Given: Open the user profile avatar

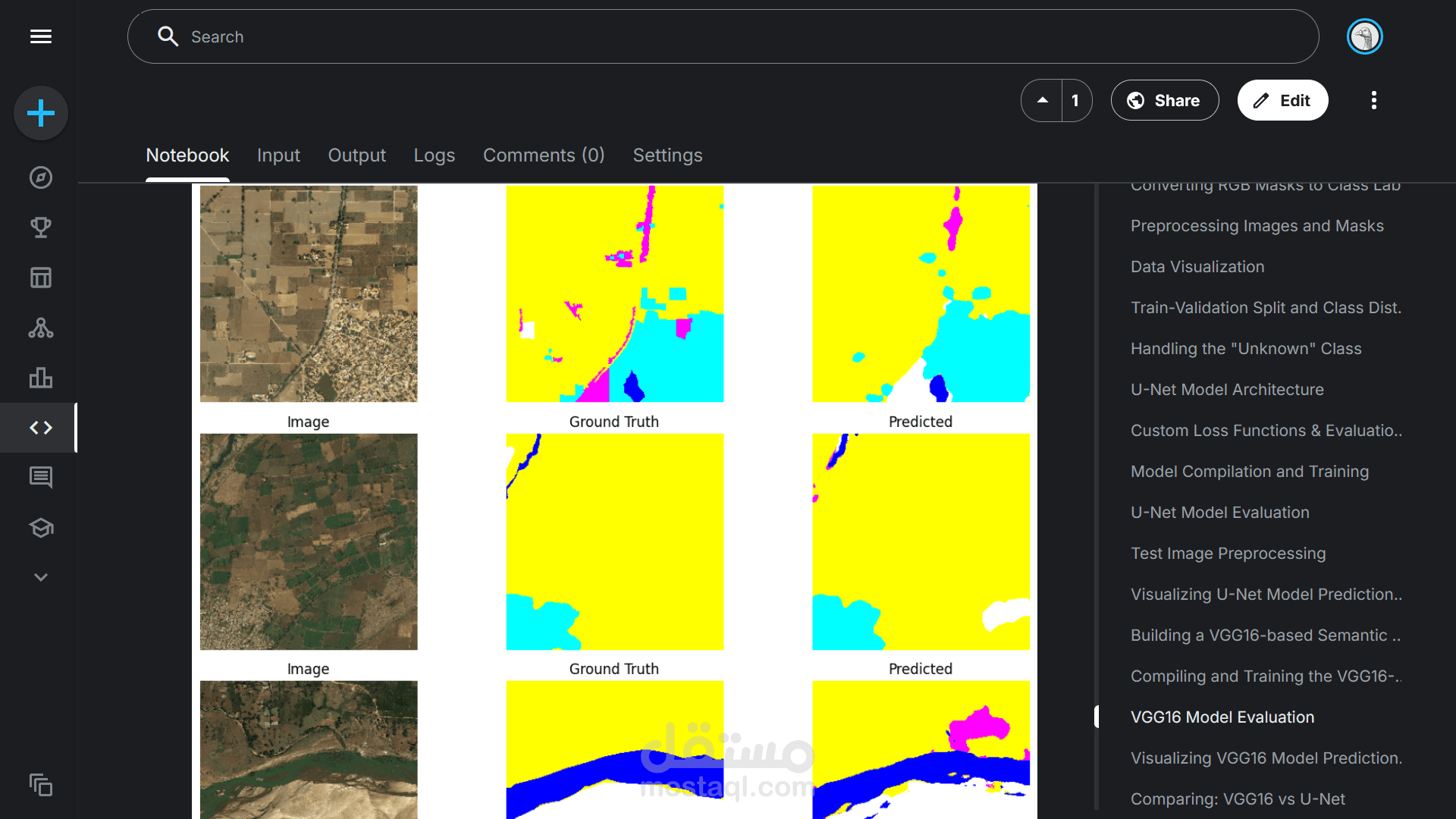Looking at the screenshot, I should 1364,36.
